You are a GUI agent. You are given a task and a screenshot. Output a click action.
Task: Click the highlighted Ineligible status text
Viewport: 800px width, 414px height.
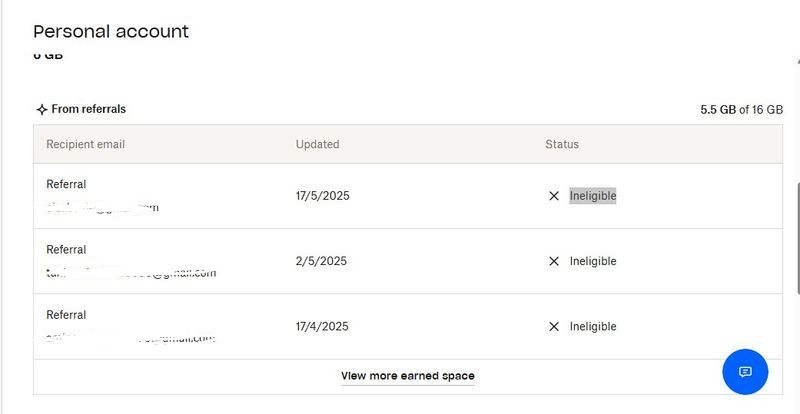coord(593,196)
